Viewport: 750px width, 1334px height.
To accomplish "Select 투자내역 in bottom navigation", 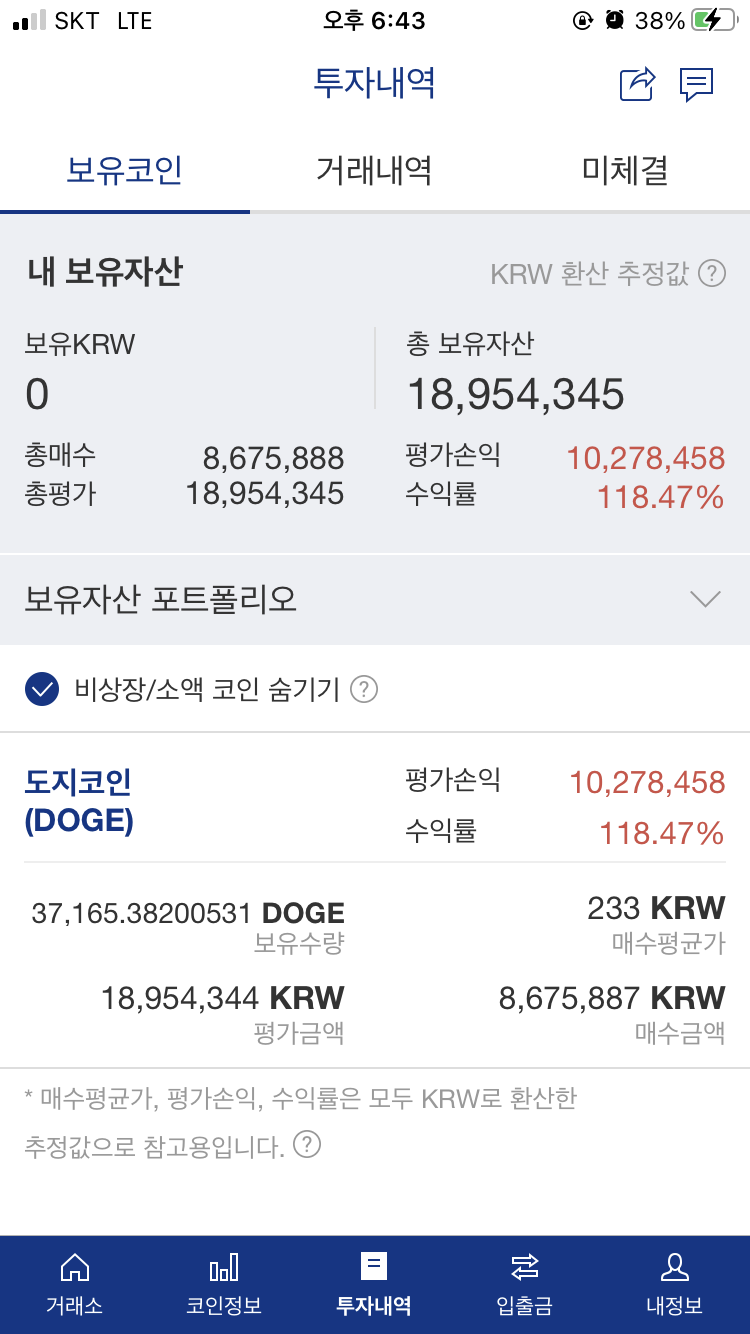I will [374, 1284].
